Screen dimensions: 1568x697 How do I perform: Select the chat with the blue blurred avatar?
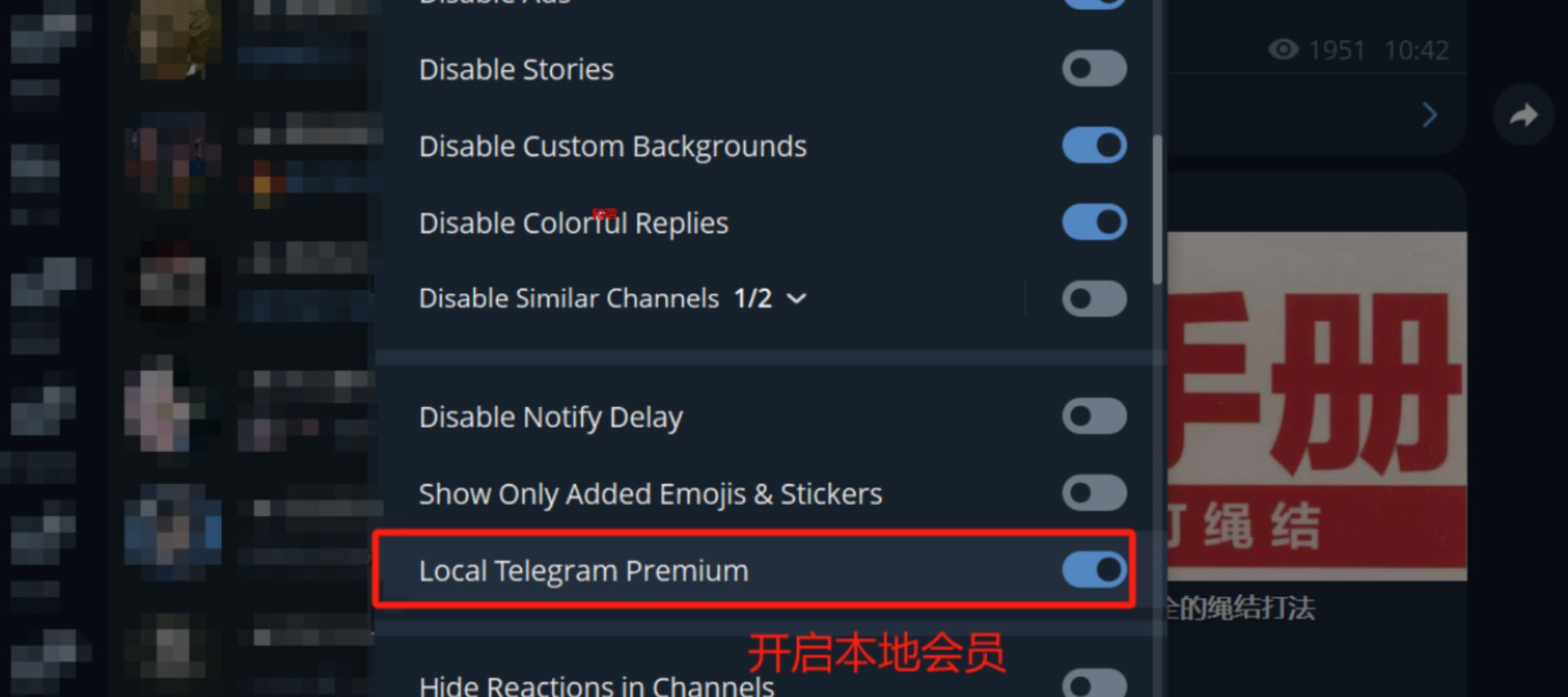pos(173,530)
